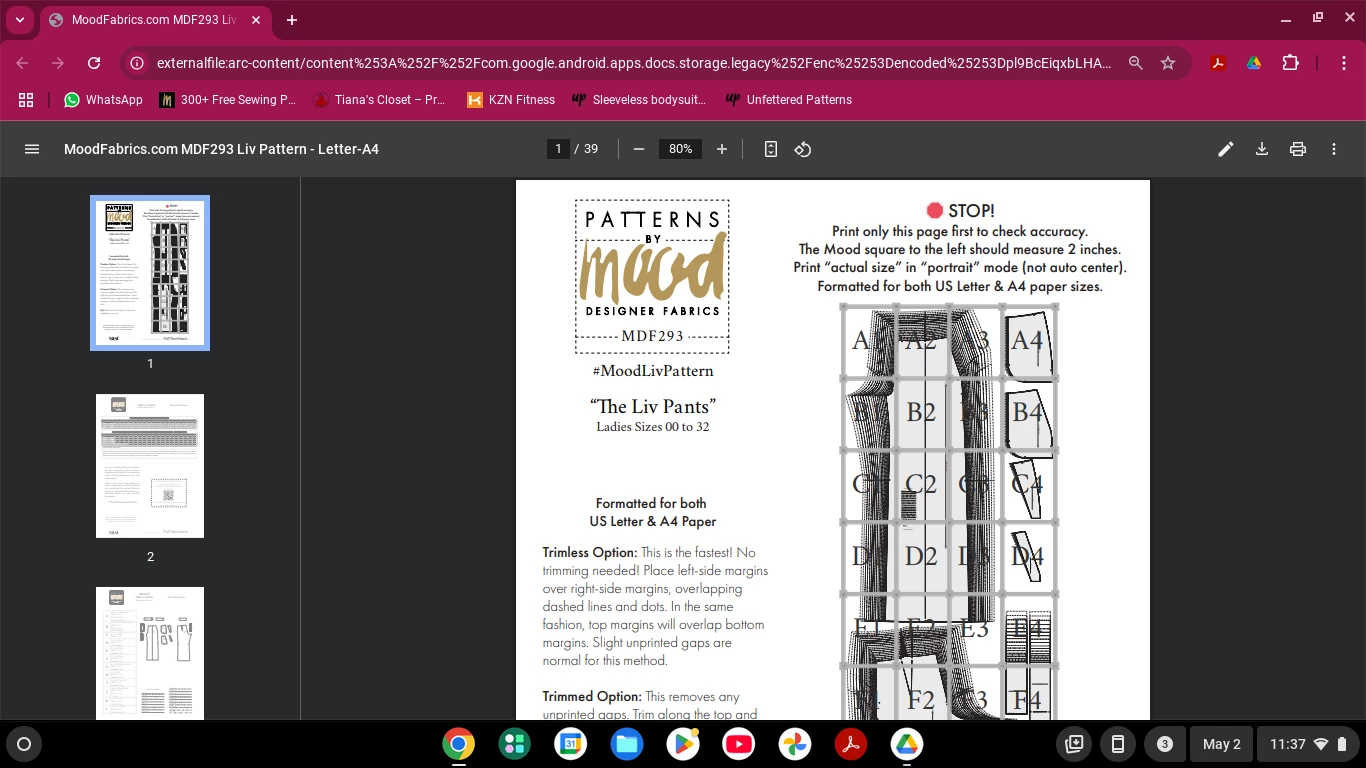The image size is (1366, 768).
Task: Select page 3 thumbnail
Action: [x=150, y=653]
